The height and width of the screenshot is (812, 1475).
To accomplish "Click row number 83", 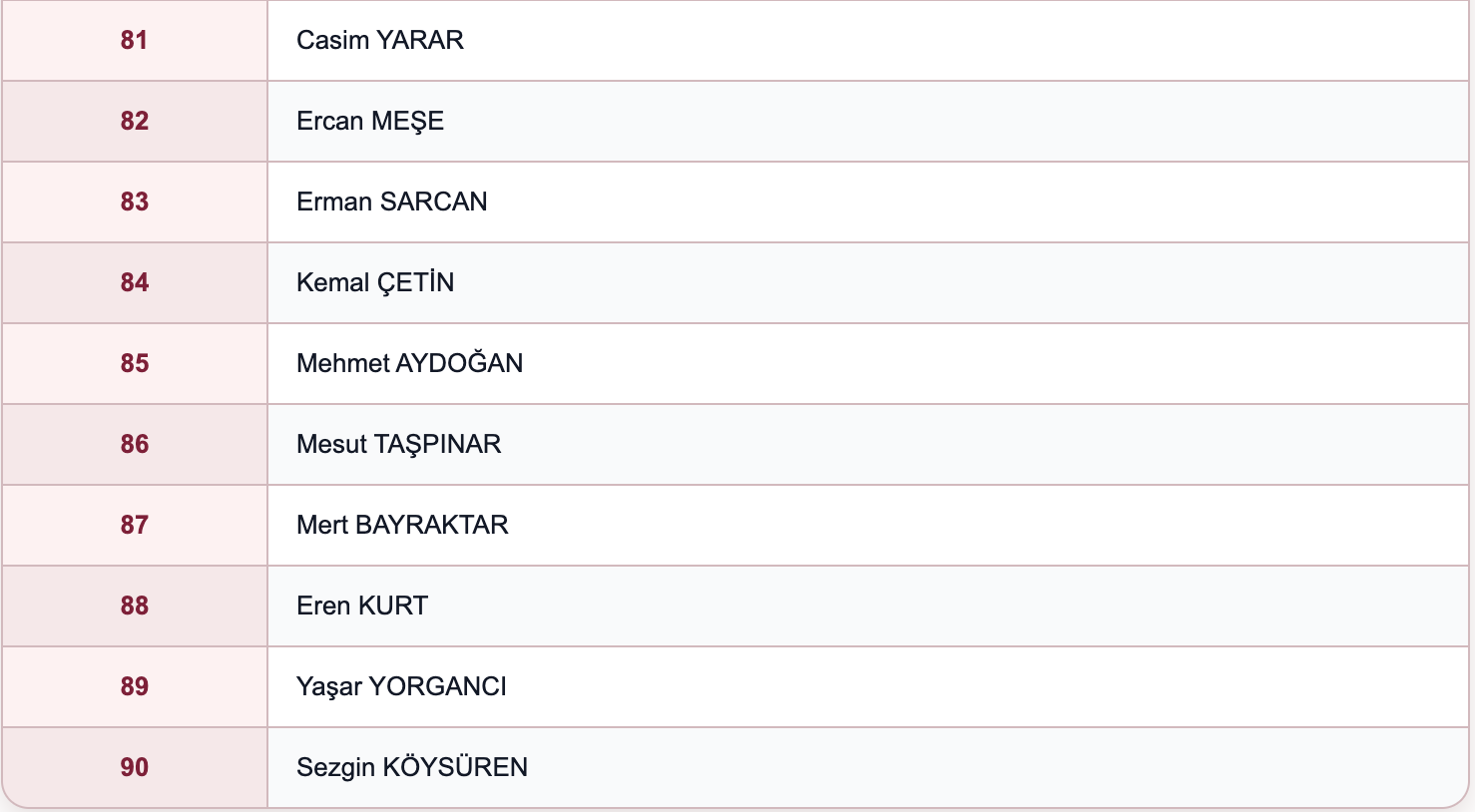I will (x=134, y=202).
